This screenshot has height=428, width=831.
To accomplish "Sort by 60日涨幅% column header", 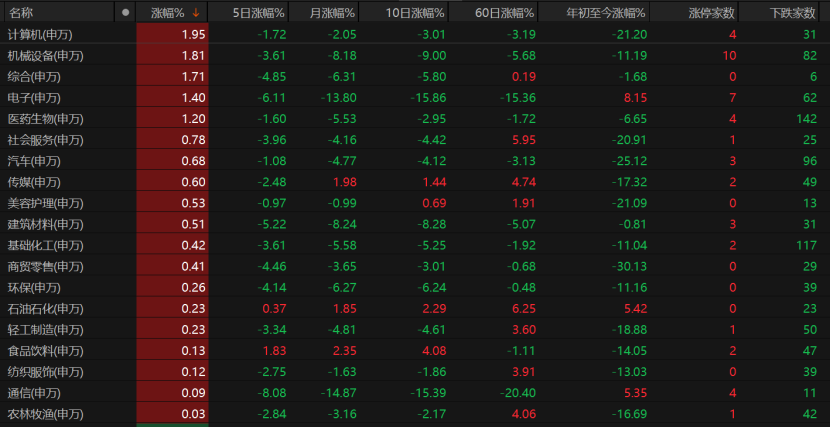I will 506,13.
